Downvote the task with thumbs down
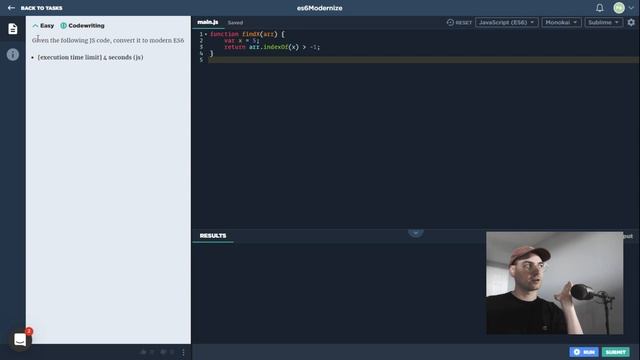The image size is (640, 360). 163,352
